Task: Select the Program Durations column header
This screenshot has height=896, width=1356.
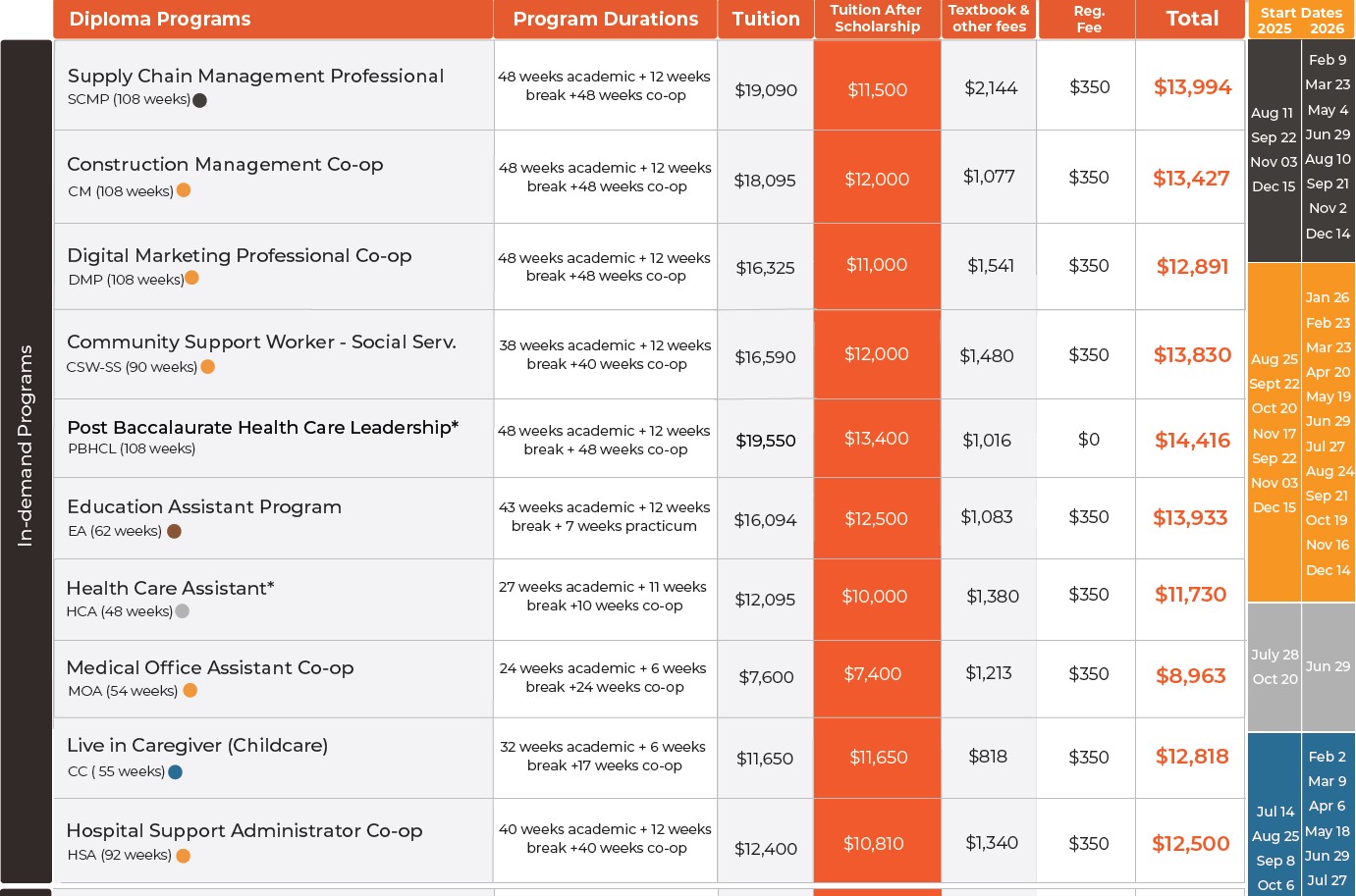Action: (x=606, y=20)
